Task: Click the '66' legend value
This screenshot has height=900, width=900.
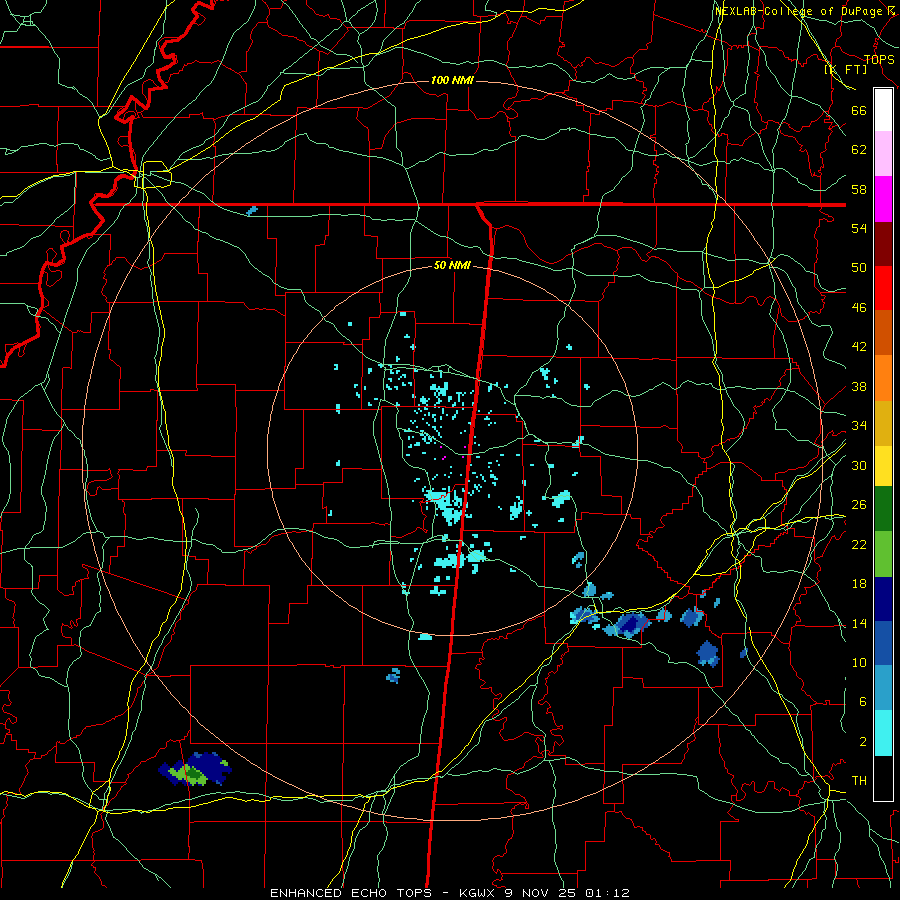Action: (x=859, y=111)
